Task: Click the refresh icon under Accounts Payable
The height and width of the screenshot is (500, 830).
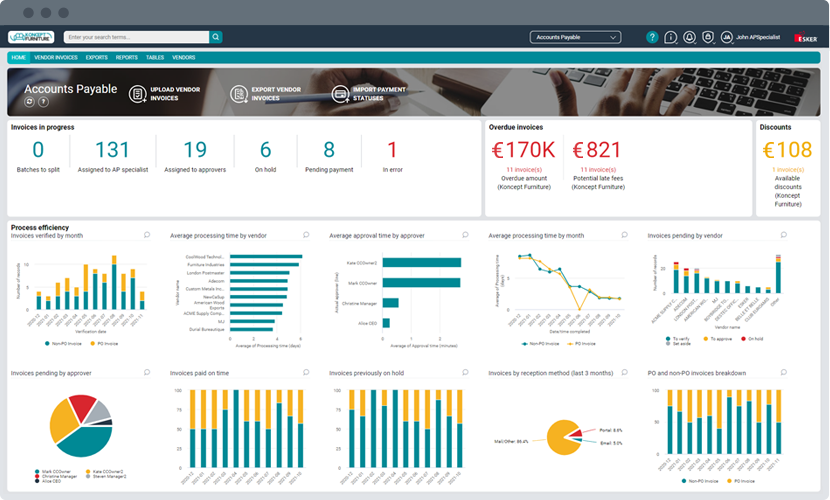Action: tap(30, 102)
